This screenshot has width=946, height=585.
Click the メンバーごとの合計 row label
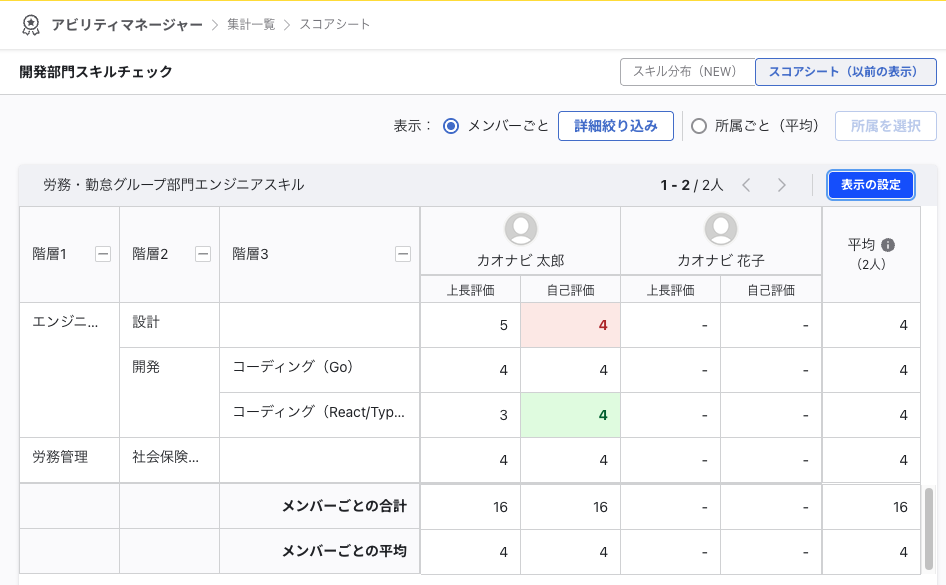click(x=344, y=506)
